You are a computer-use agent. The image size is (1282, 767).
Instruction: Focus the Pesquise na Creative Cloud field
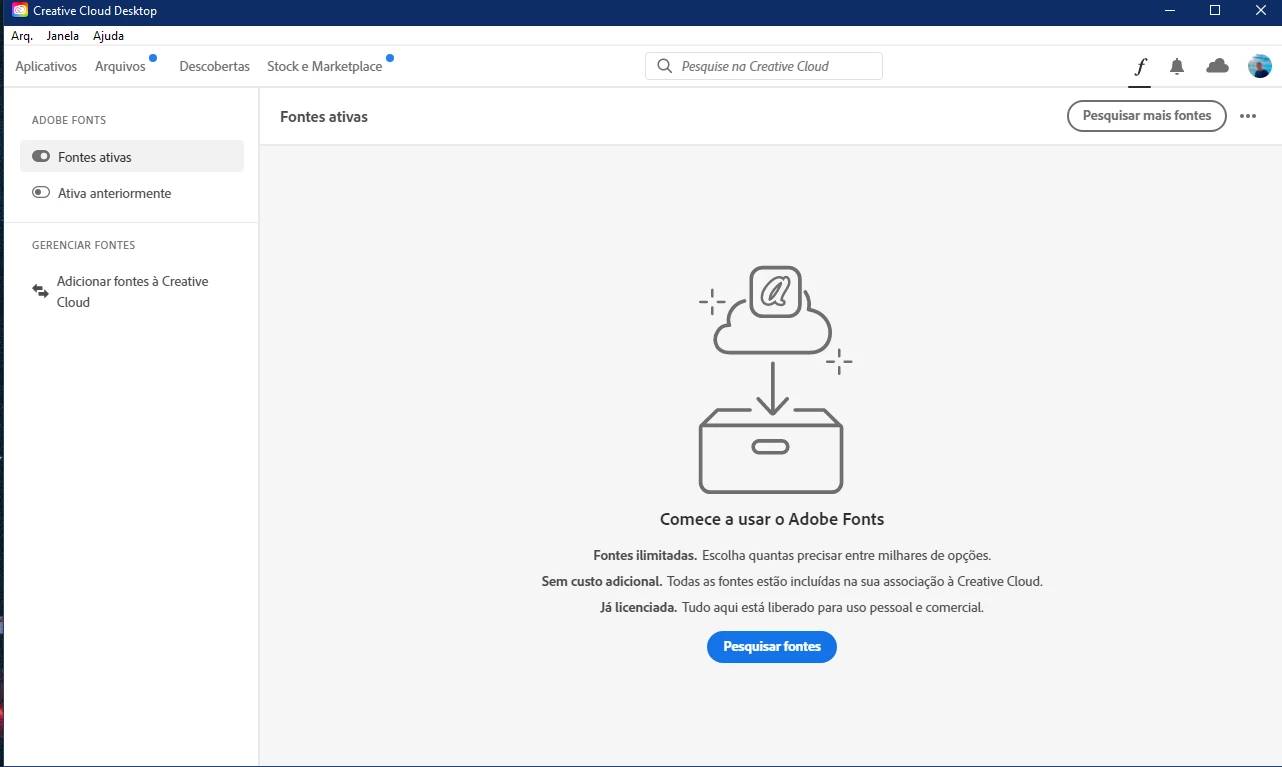click(764, 66)
